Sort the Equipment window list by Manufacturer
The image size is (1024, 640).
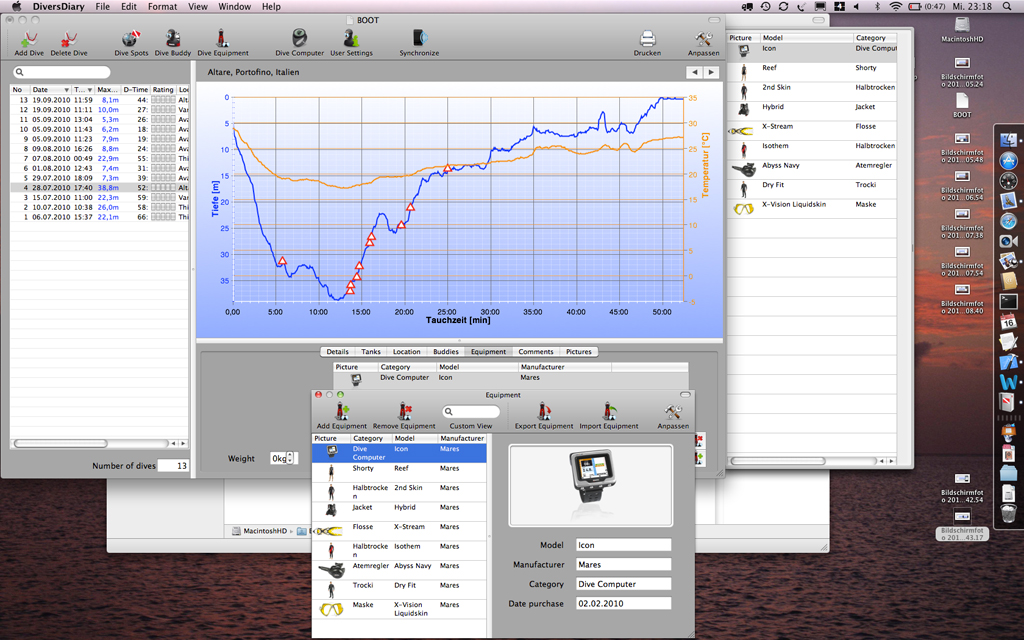(x=462, y=438)
